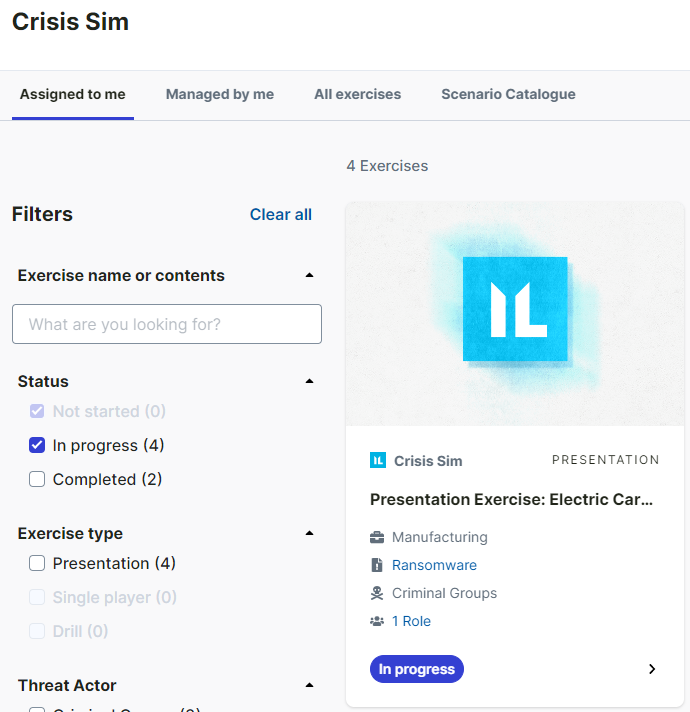Check the Completed status filter
Viewport: 690px width, 712px height.
[37, 479]
